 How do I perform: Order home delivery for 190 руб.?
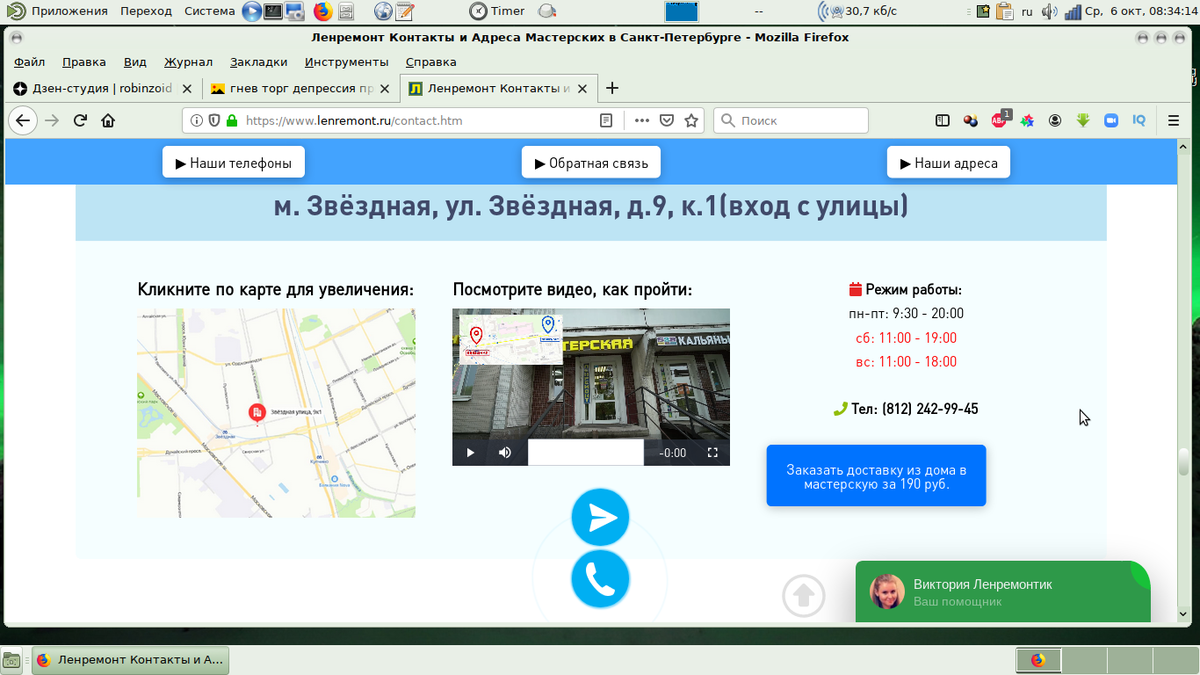876,476
